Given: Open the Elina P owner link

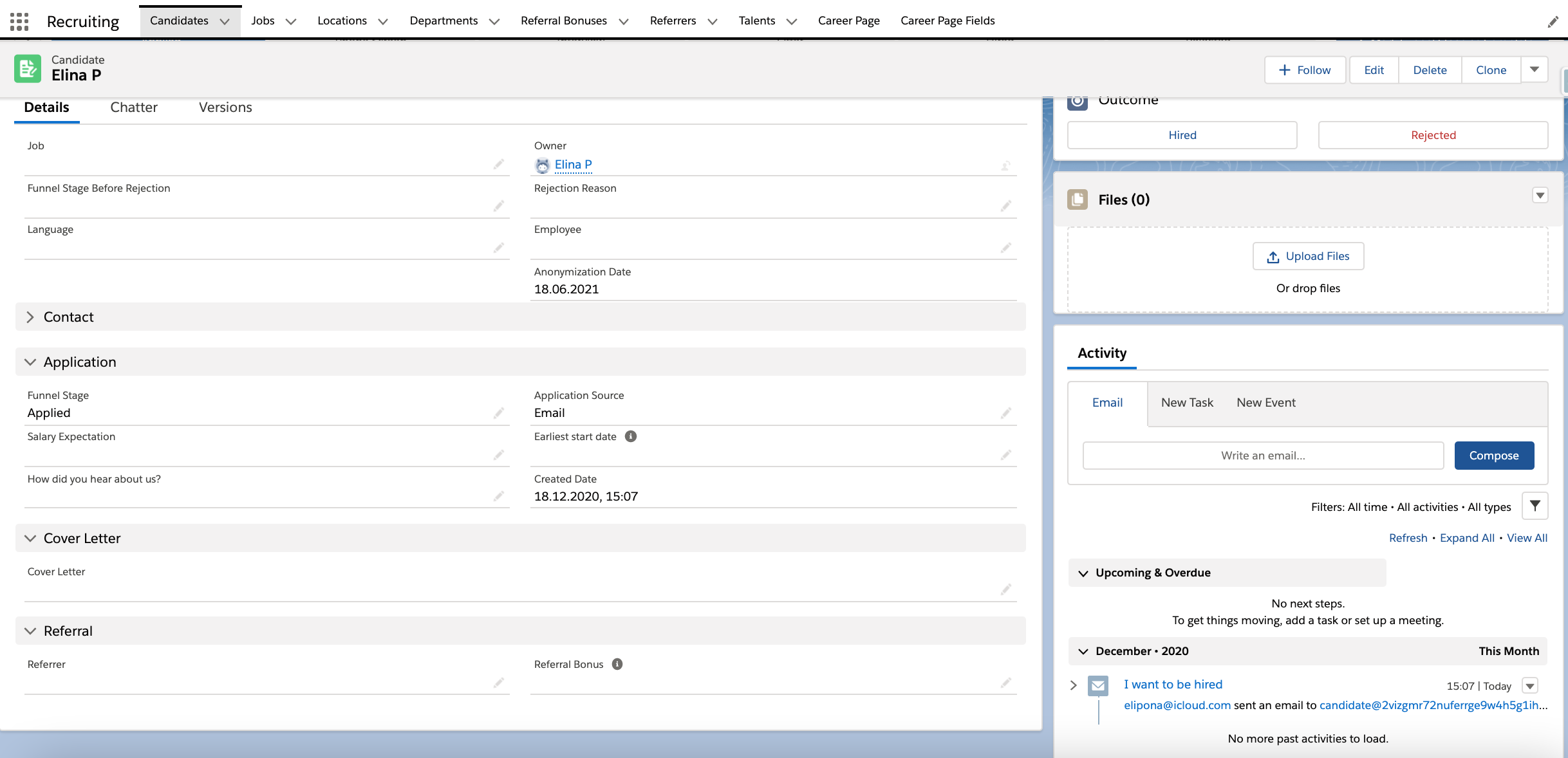Looking at the screenshot, I should pos(573,165).
